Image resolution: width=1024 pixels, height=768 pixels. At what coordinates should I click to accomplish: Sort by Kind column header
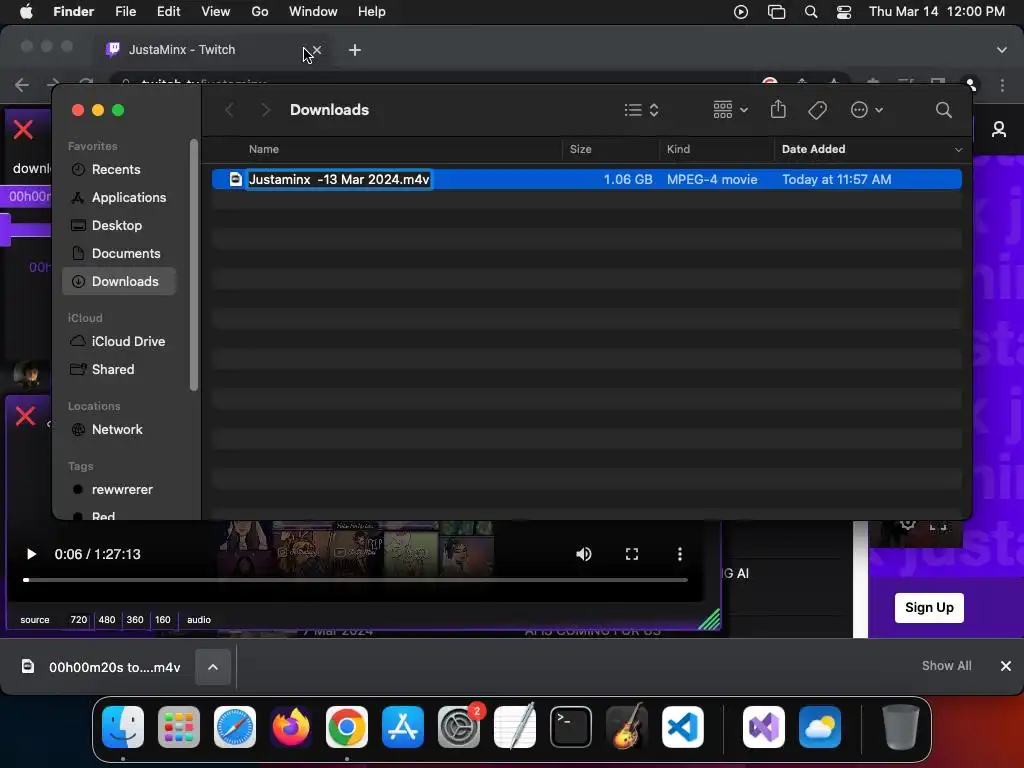[678, 149]
